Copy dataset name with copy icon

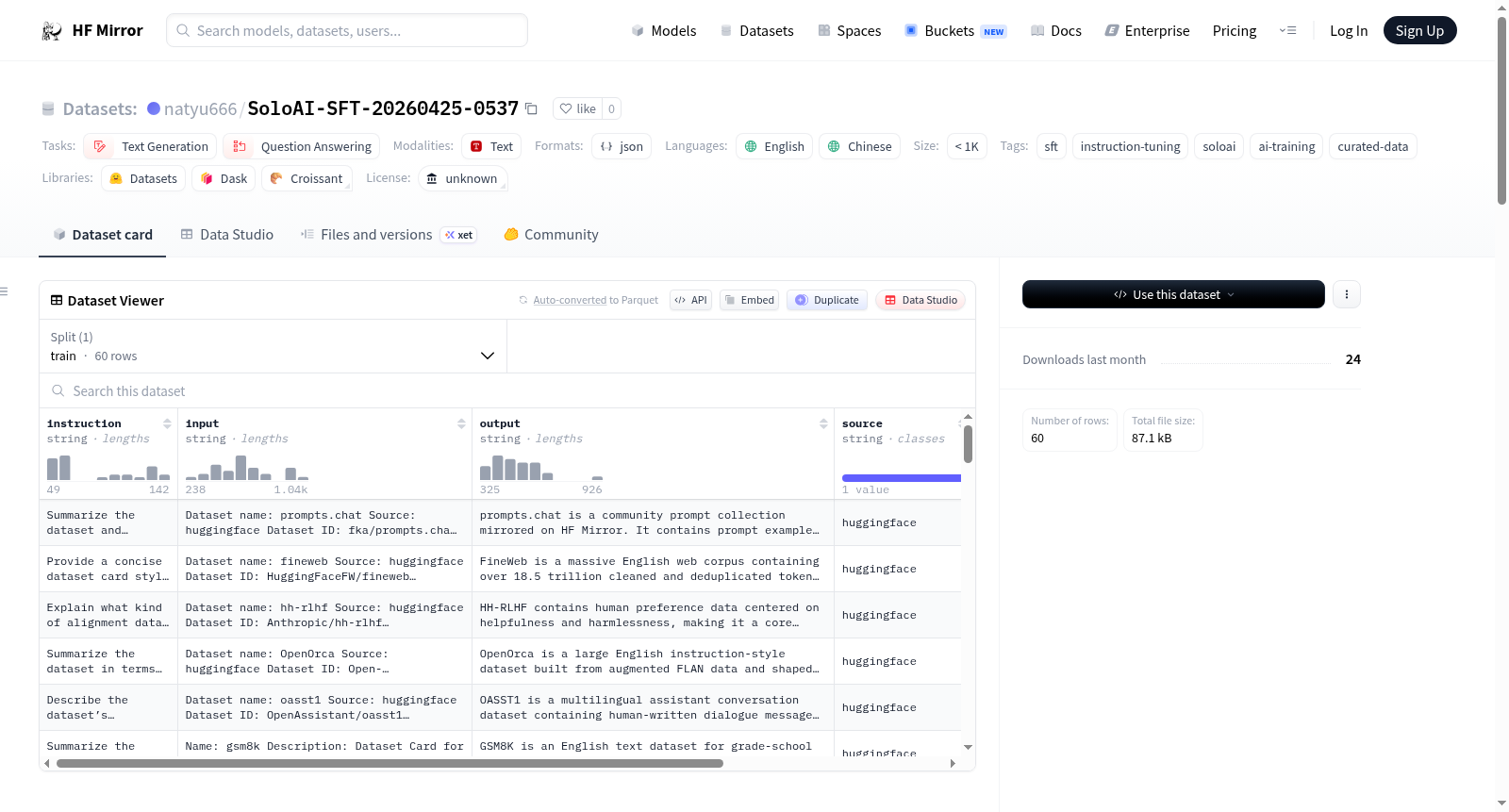tap(531, 108)
